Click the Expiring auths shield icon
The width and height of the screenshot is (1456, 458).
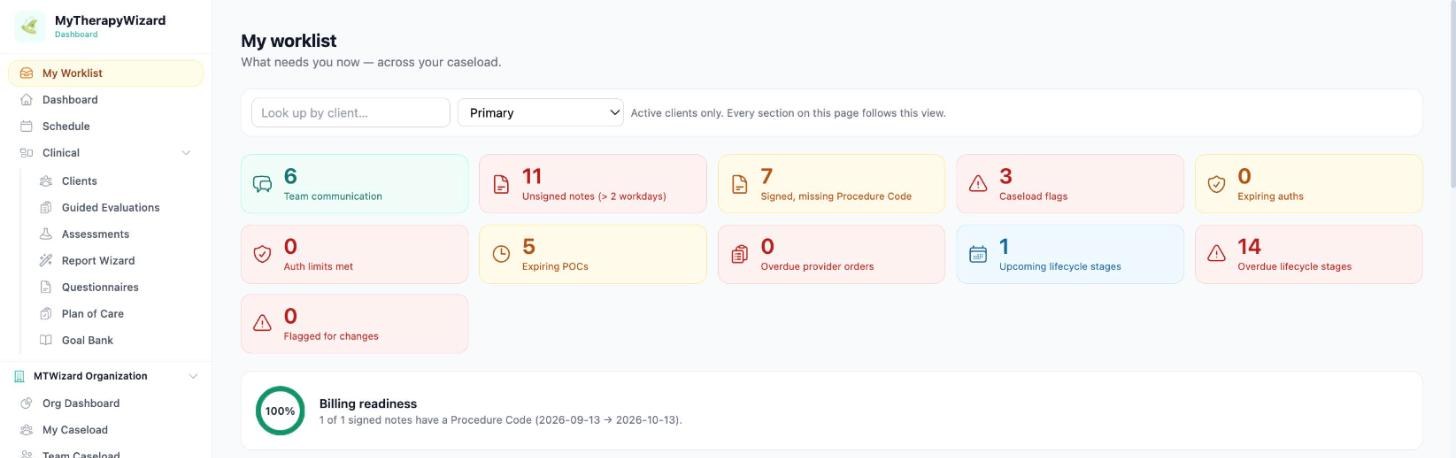tap(1216, 184)
